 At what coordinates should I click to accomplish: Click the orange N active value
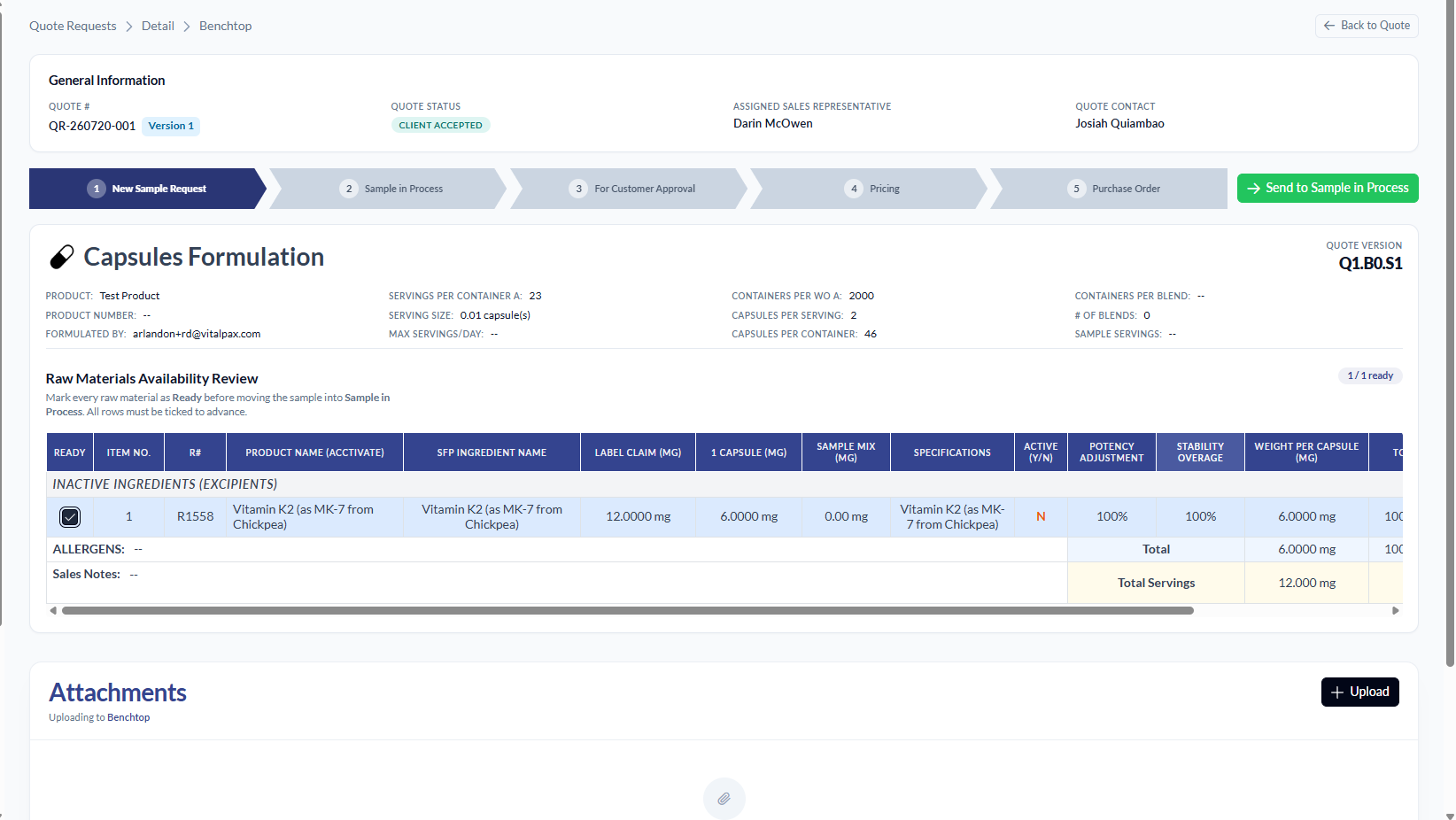click(1041, 516)
